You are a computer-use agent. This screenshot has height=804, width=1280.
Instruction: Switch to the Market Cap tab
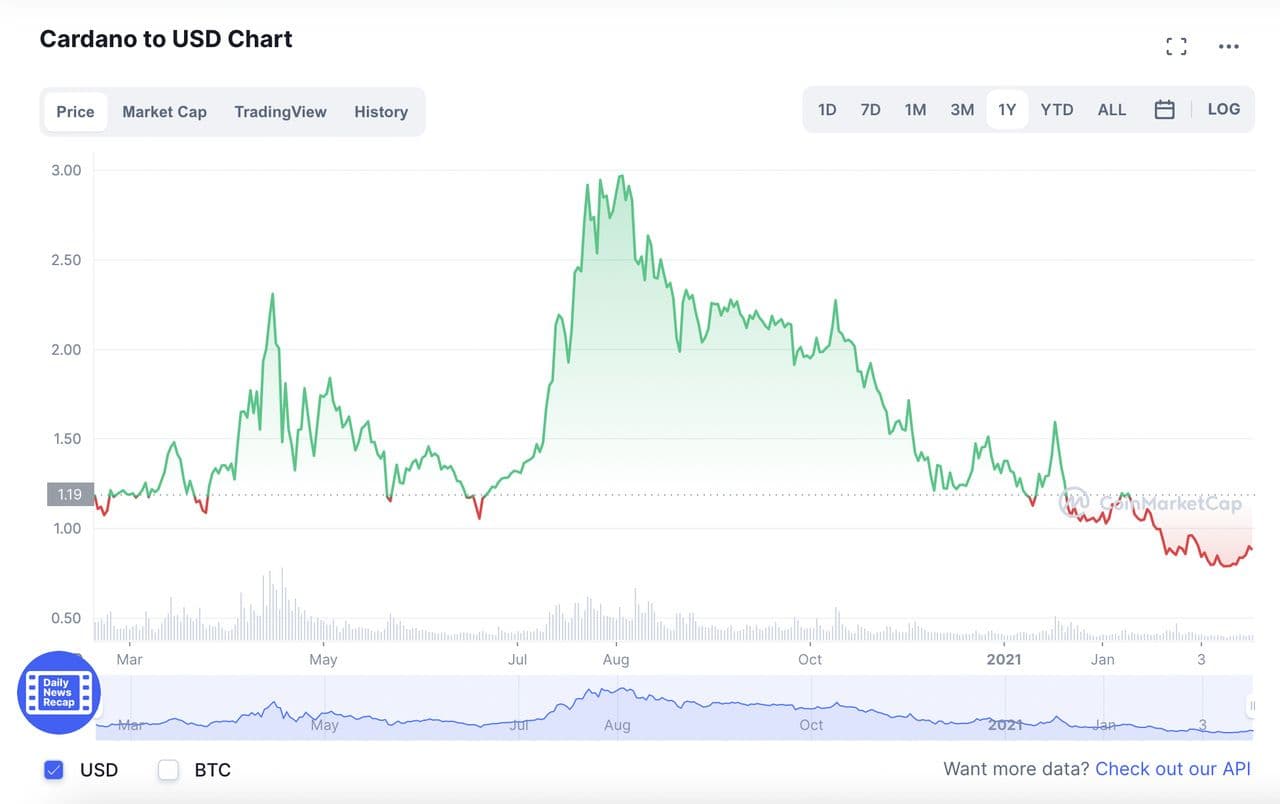click(x=164, y=112)
